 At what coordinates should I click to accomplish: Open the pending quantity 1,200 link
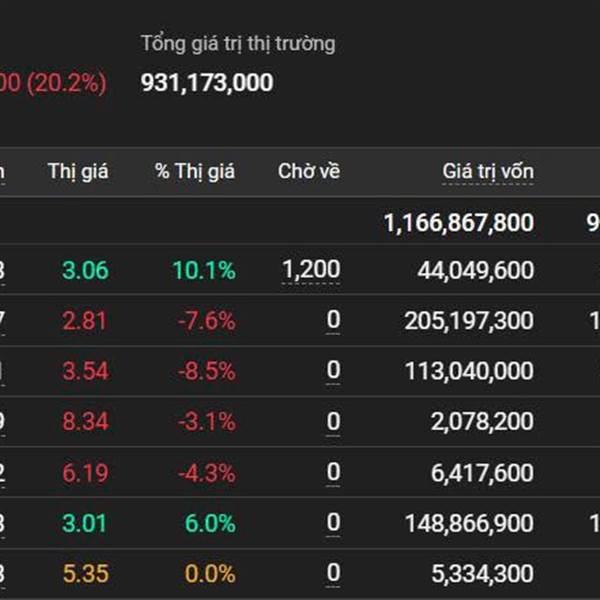pos(311,269)
